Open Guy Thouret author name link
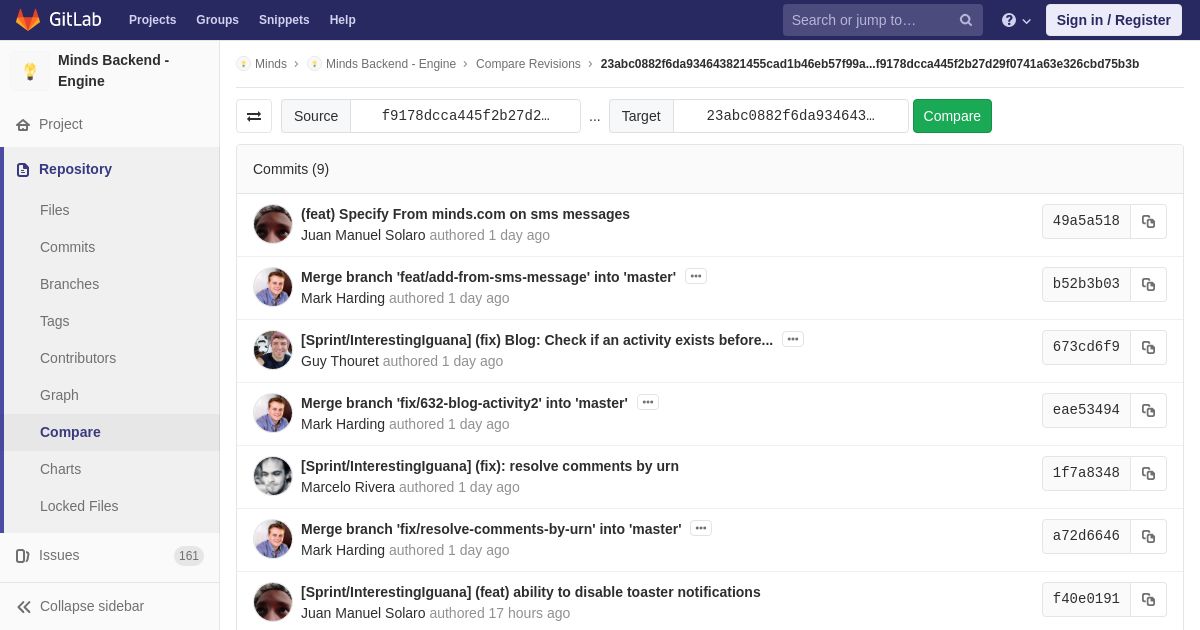The width and height of the screenshot is (1200, 630). [x=340, y=361]
